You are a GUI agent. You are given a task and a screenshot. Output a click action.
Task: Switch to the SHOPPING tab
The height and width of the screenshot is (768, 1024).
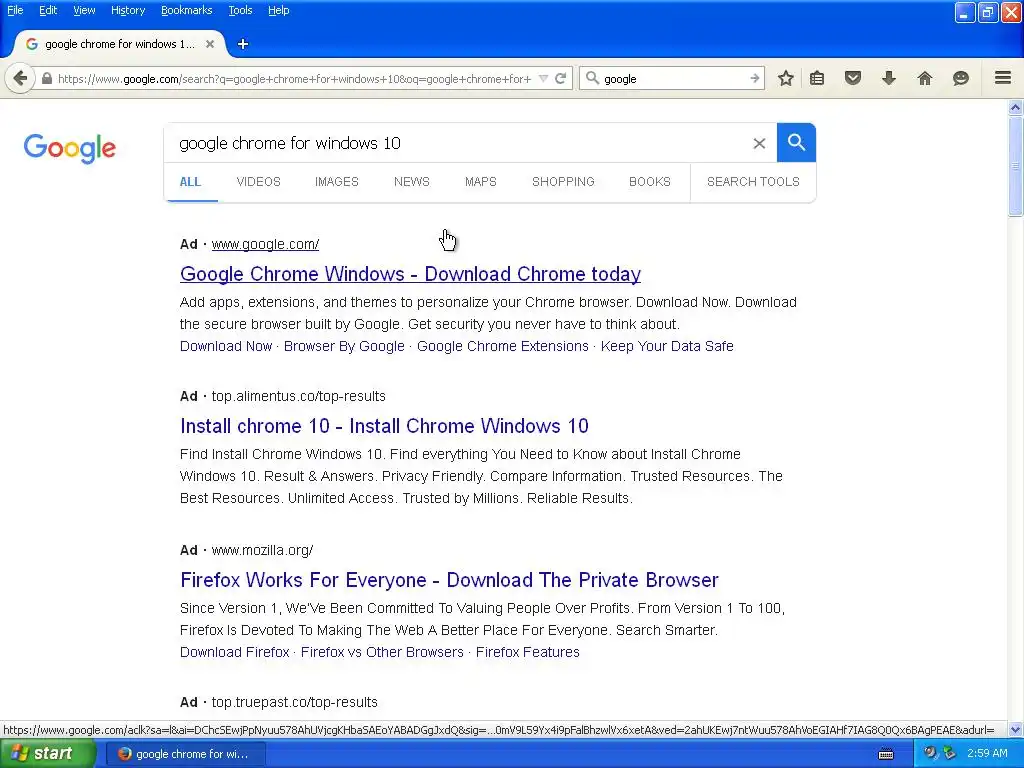tap(563, 182)
